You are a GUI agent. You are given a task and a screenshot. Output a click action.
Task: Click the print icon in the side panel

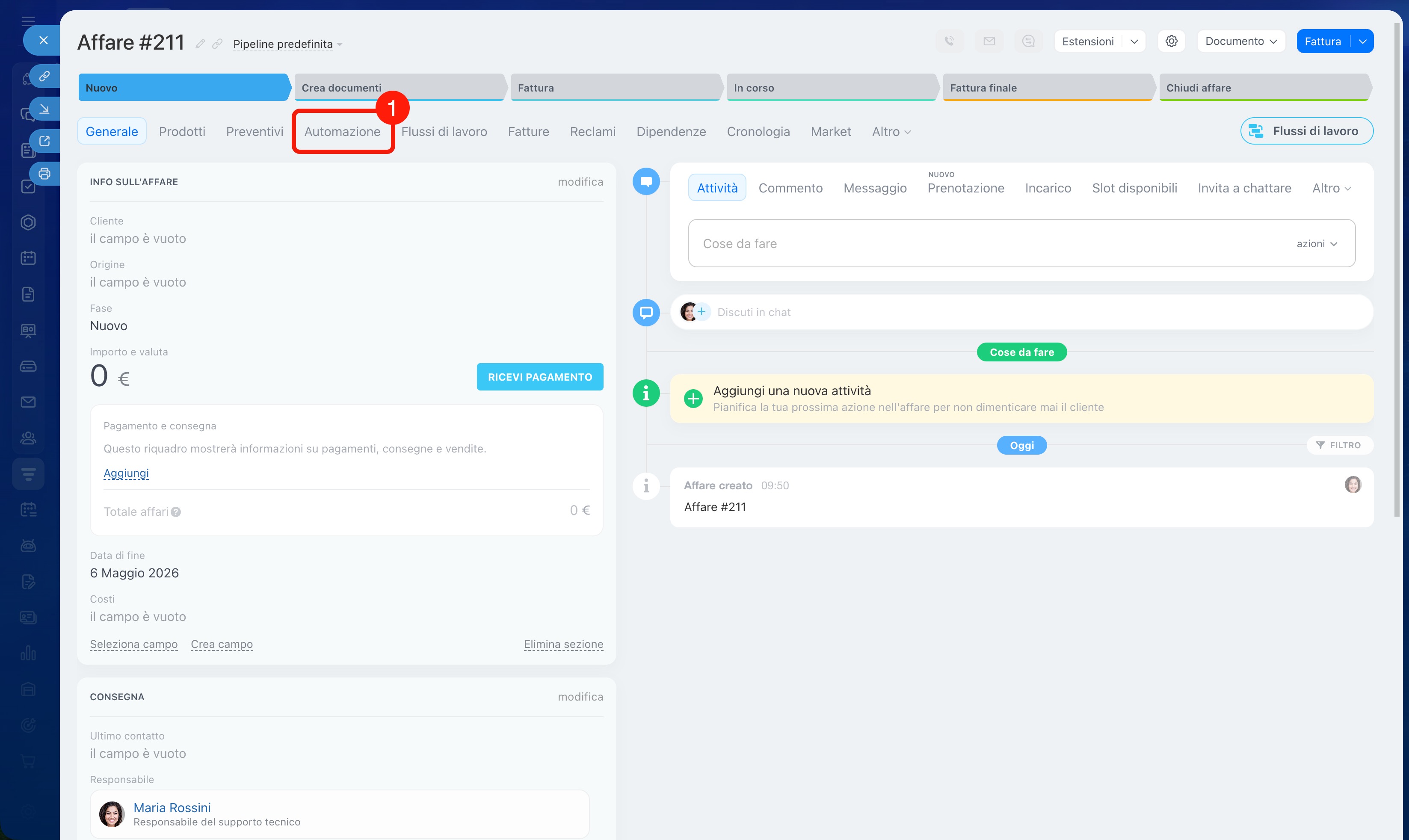point(44,174)
